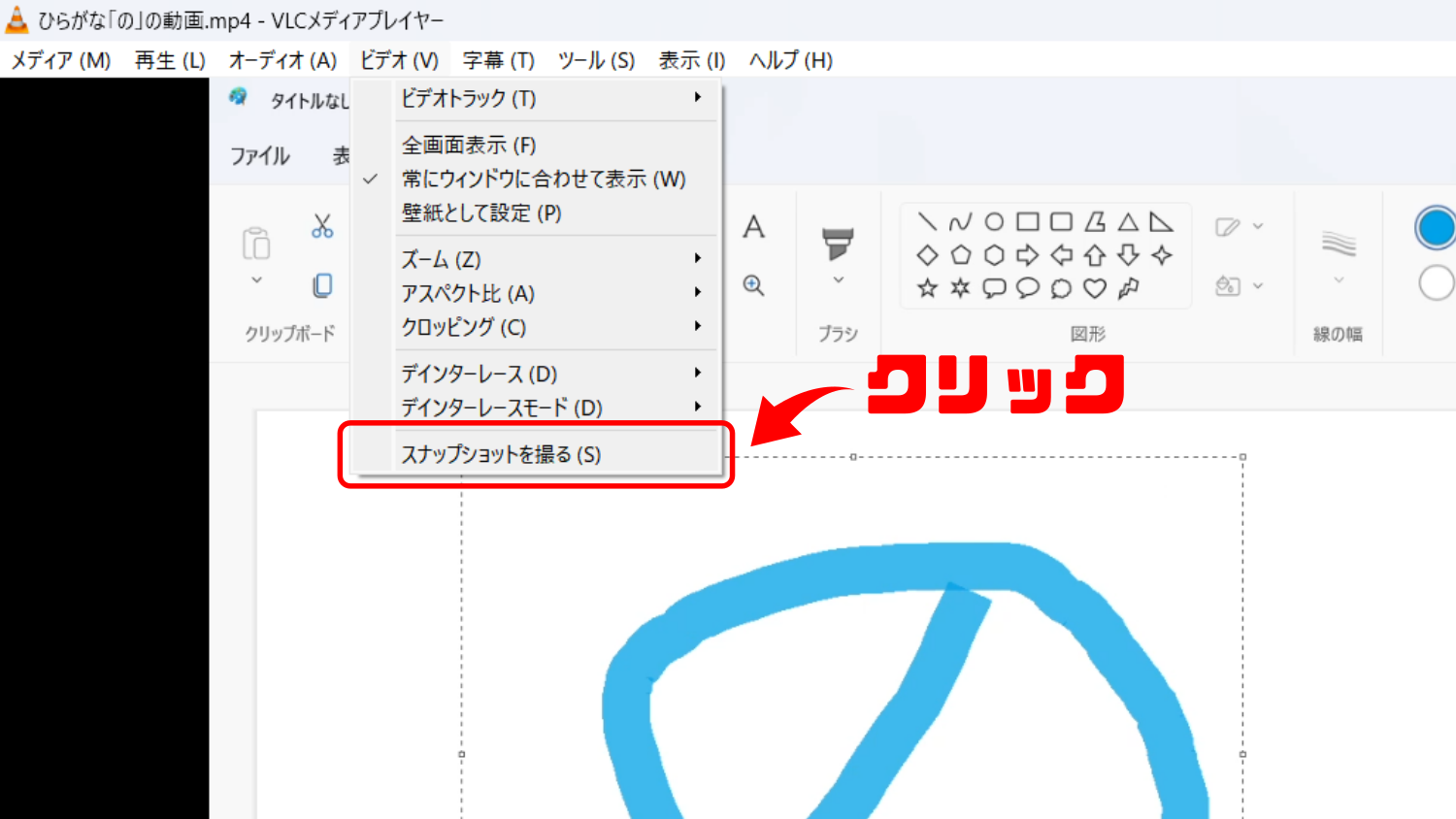Select the left arrow shape
Screen dimensions: 1456x819
(1062, 255)
